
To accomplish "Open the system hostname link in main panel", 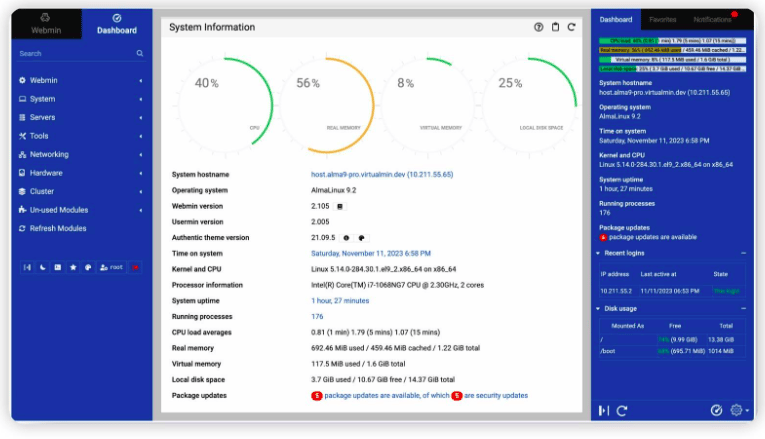I will click(382, 174).
